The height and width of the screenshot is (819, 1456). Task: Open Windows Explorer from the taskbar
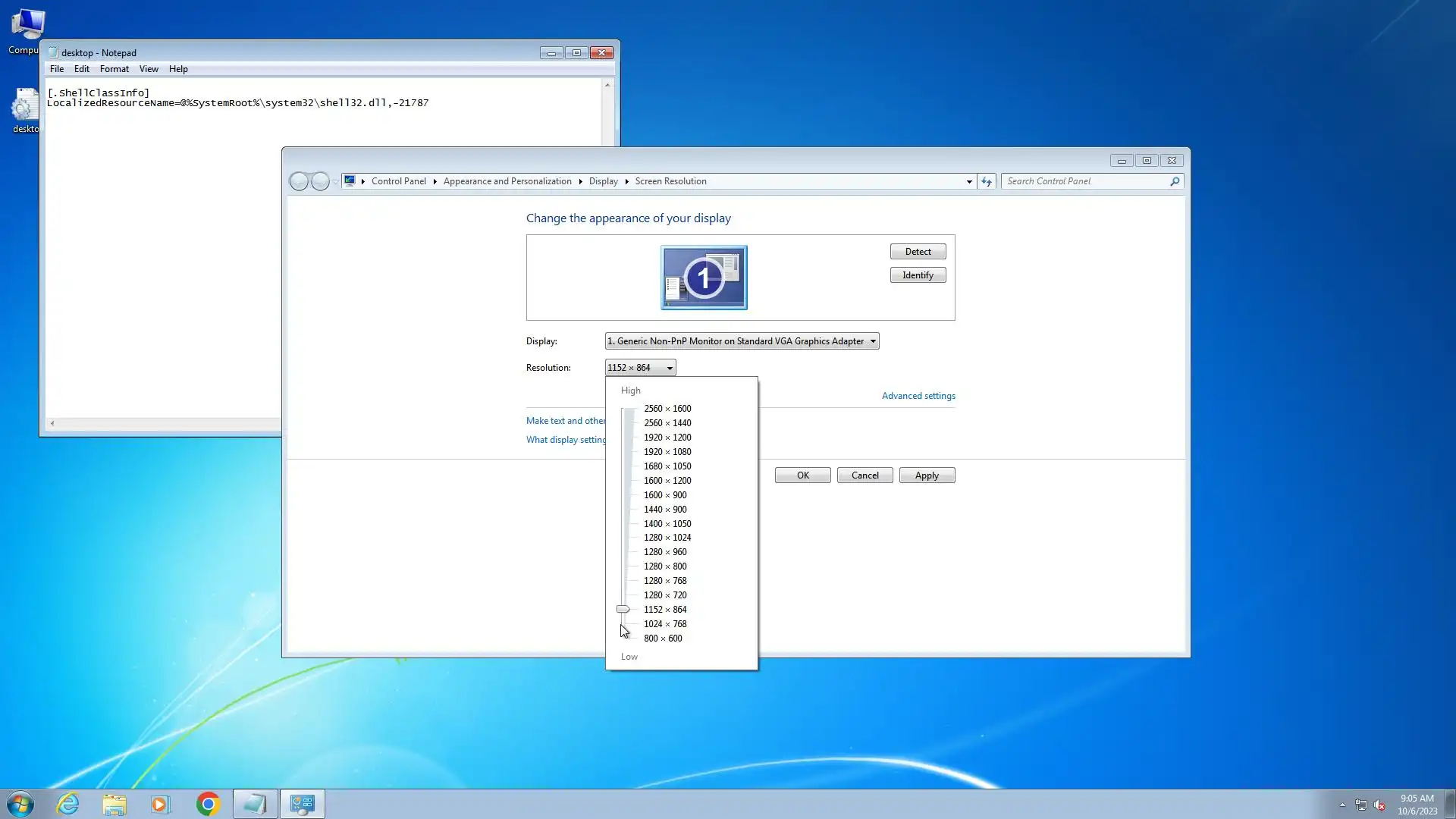tap(115, 804)
